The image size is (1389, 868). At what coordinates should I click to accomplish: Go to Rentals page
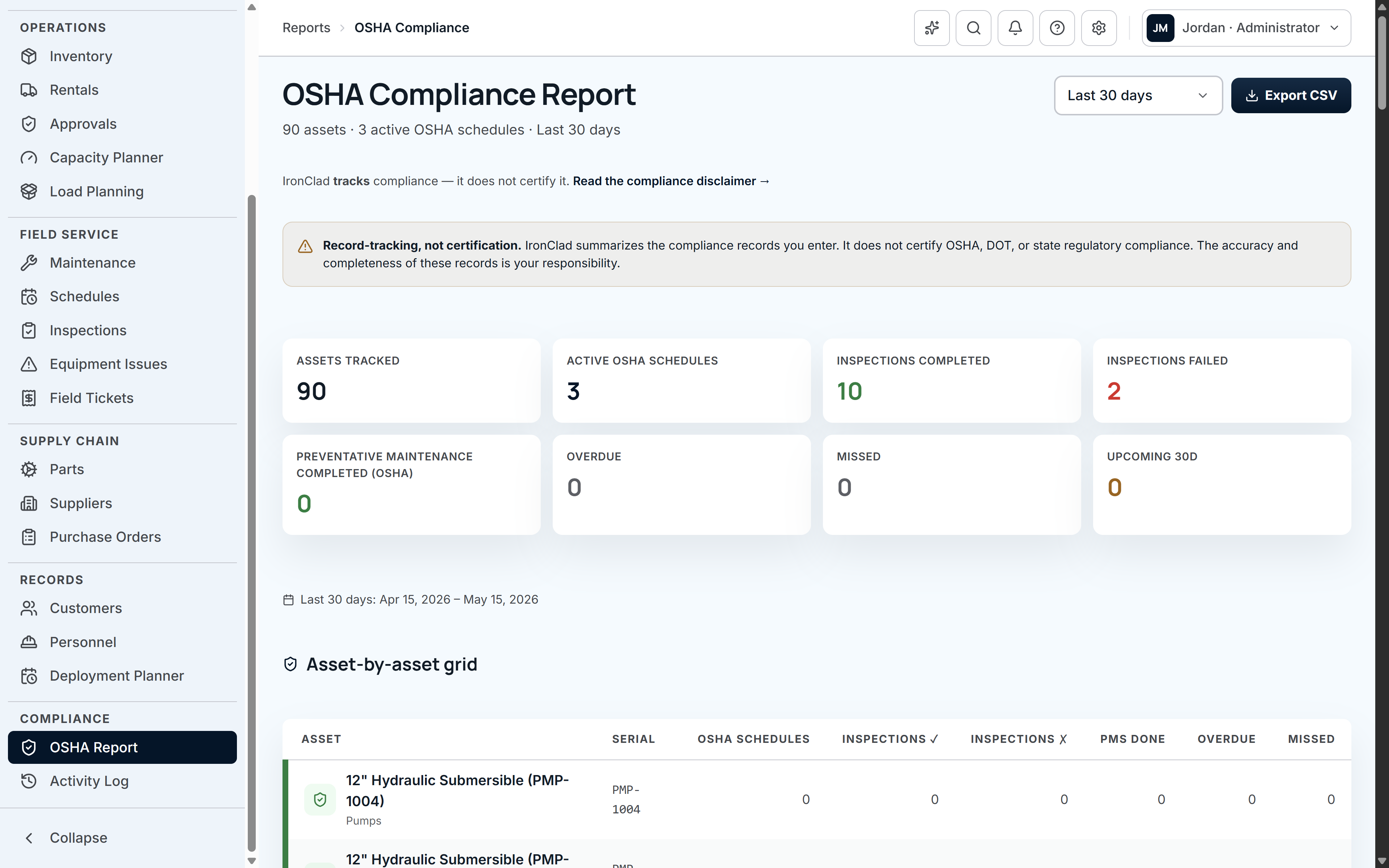122,90
